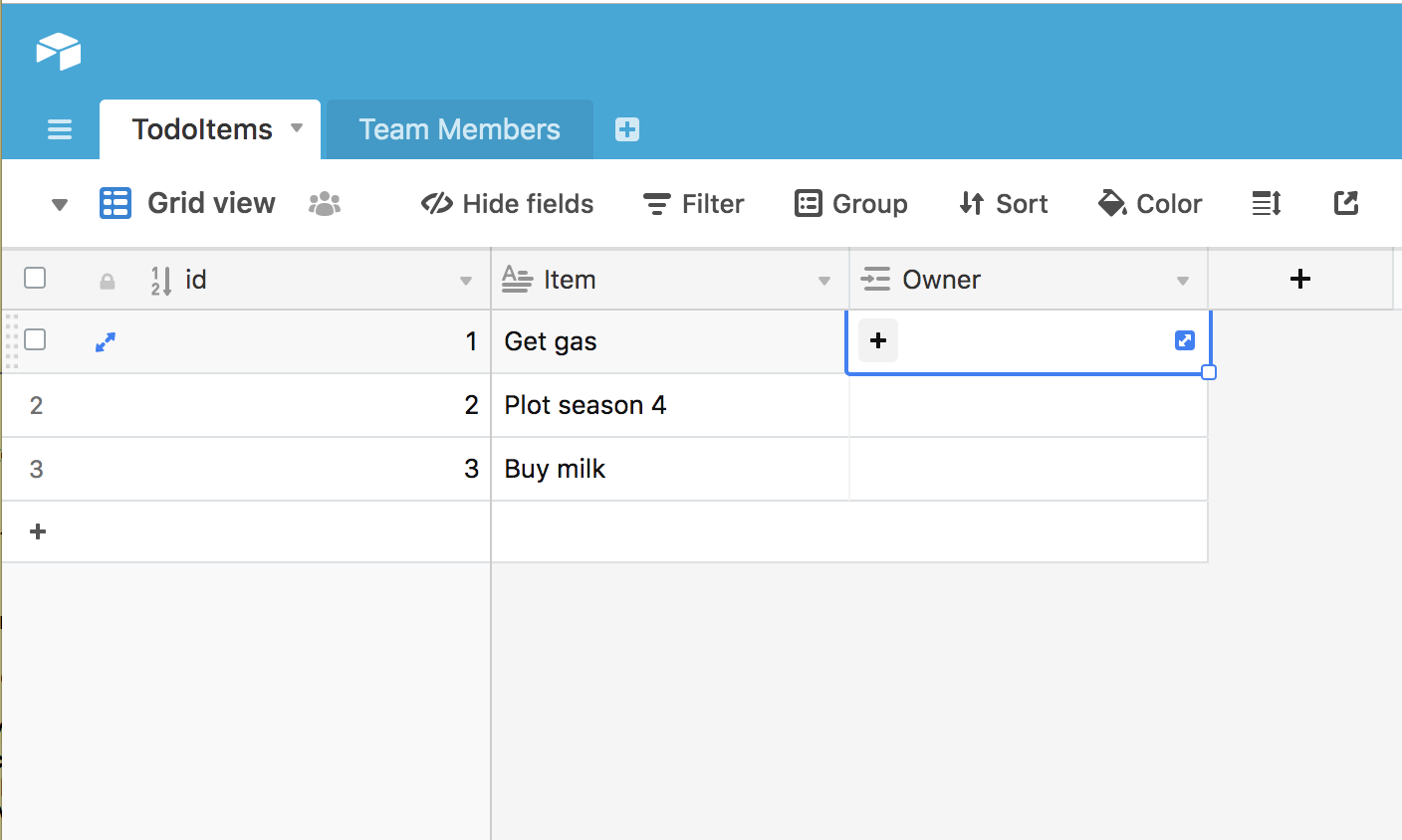The width and height of the screenshot is (1402, 840).
Task: Open the hamburger tables list menu
Action: click(x=60, y=129)
